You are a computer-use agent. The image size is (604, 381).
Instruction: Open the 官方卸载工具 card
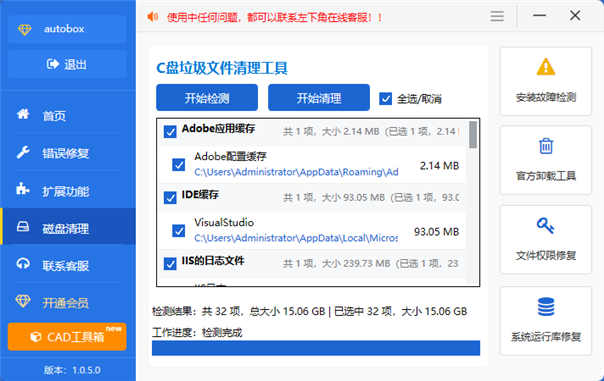(x=546, y=160)
